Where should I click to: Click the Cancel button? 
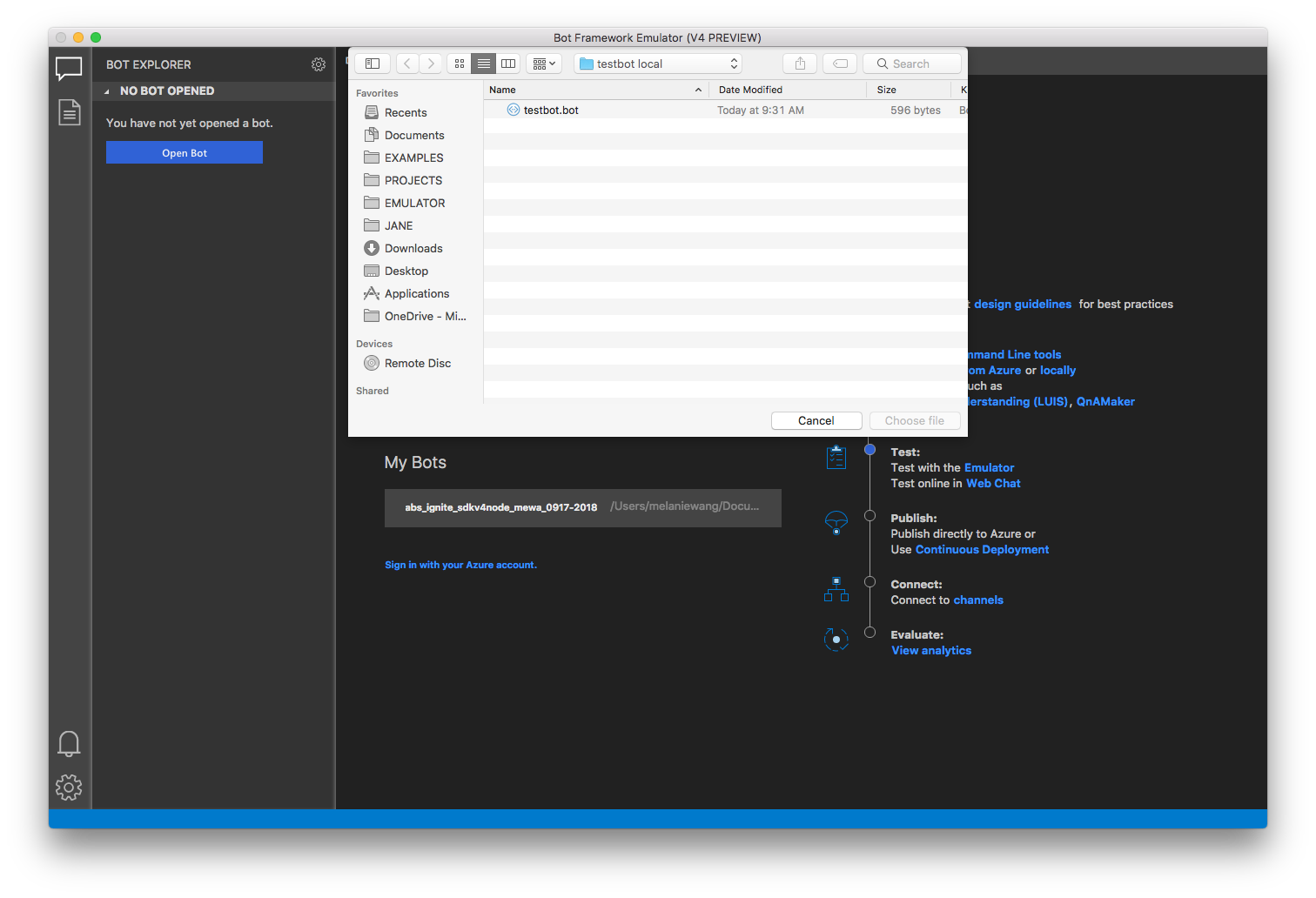816,420
